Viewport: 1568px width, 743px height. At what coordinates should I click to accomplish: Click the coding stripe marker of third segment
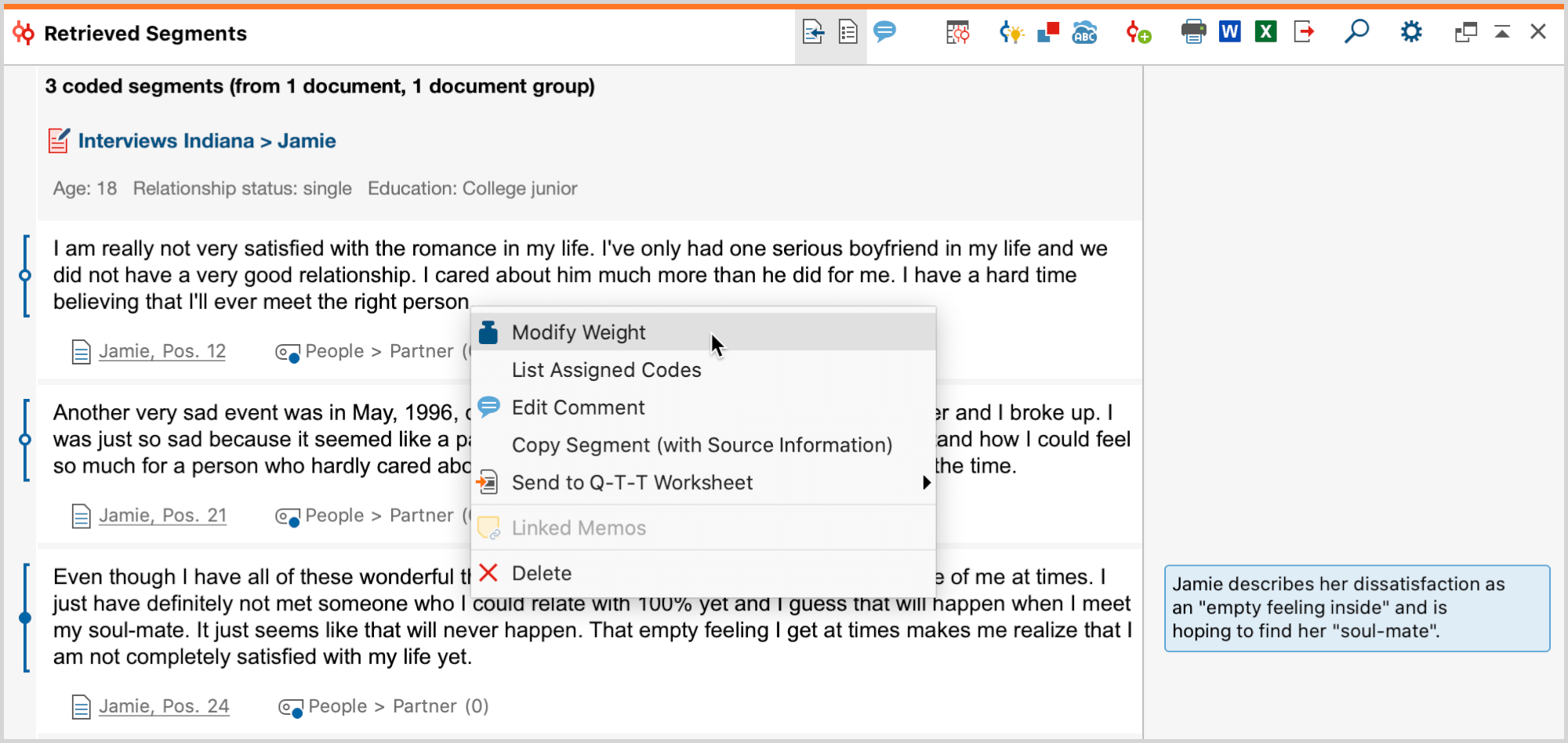pos(25,618)
